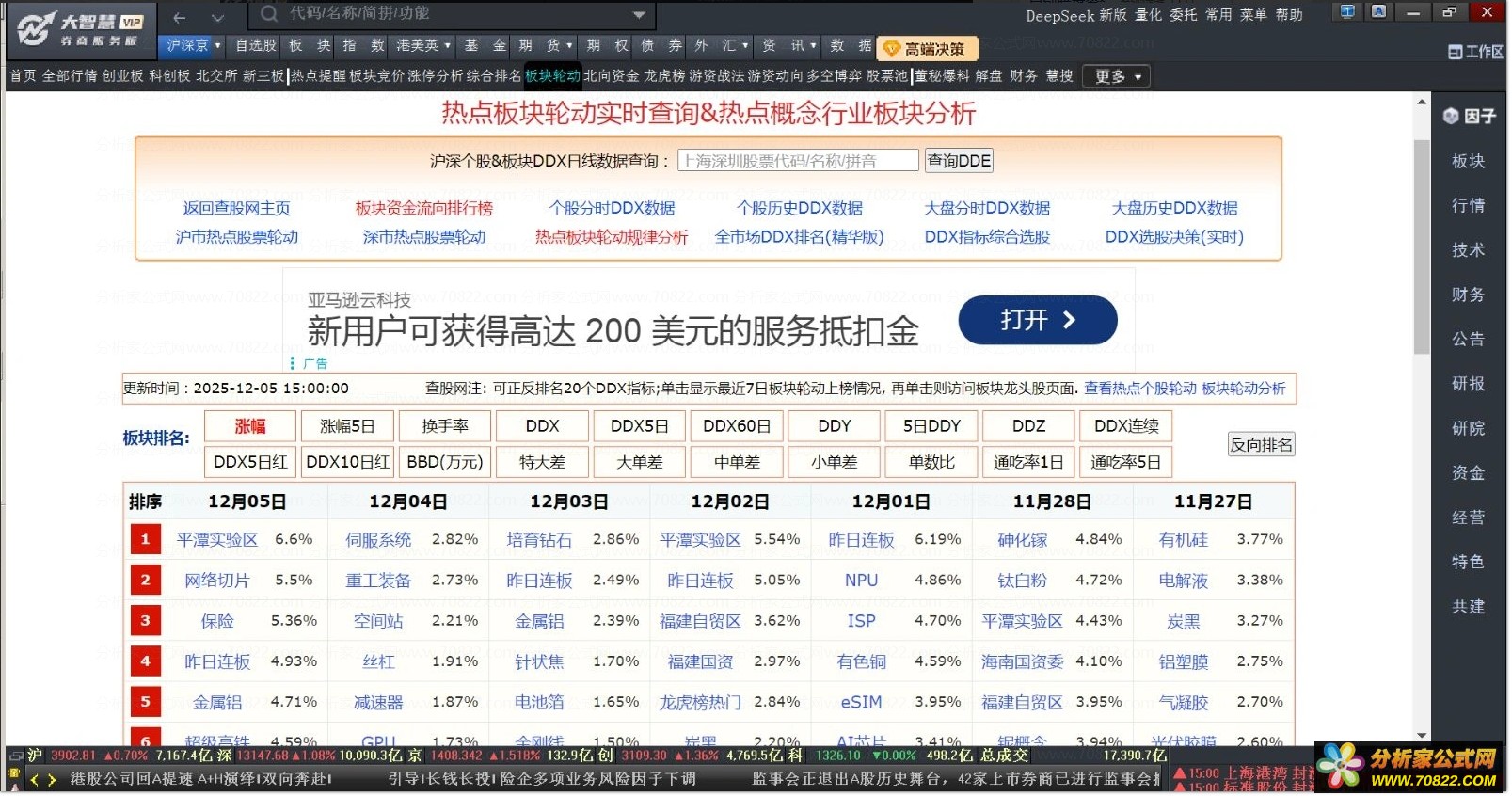The image size is (1512, 796).
Task: Click the back arrow navigation icon
Action: click(x=180, y=17)
